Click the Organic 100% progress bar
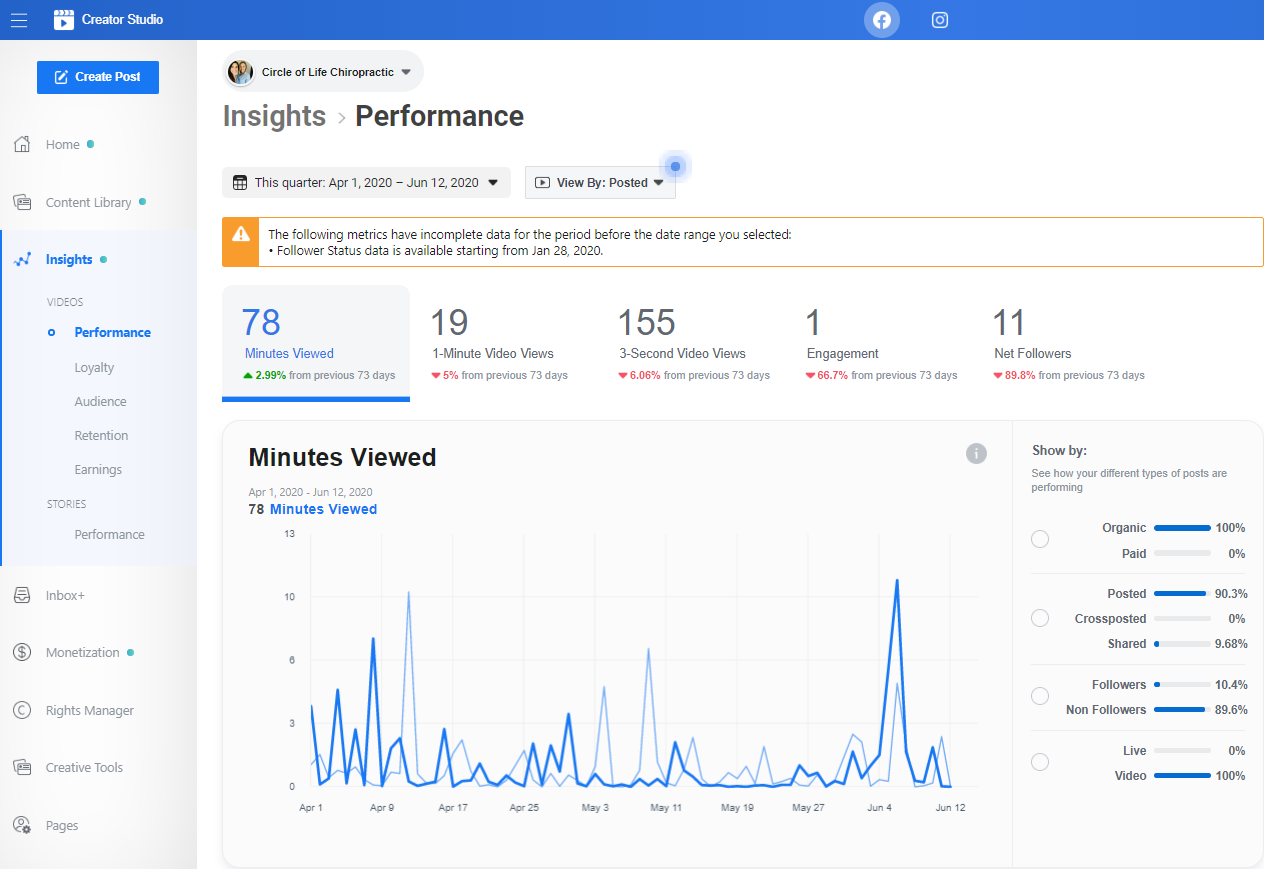Viewport: 1264px width, 869px height. [1182, 528]
